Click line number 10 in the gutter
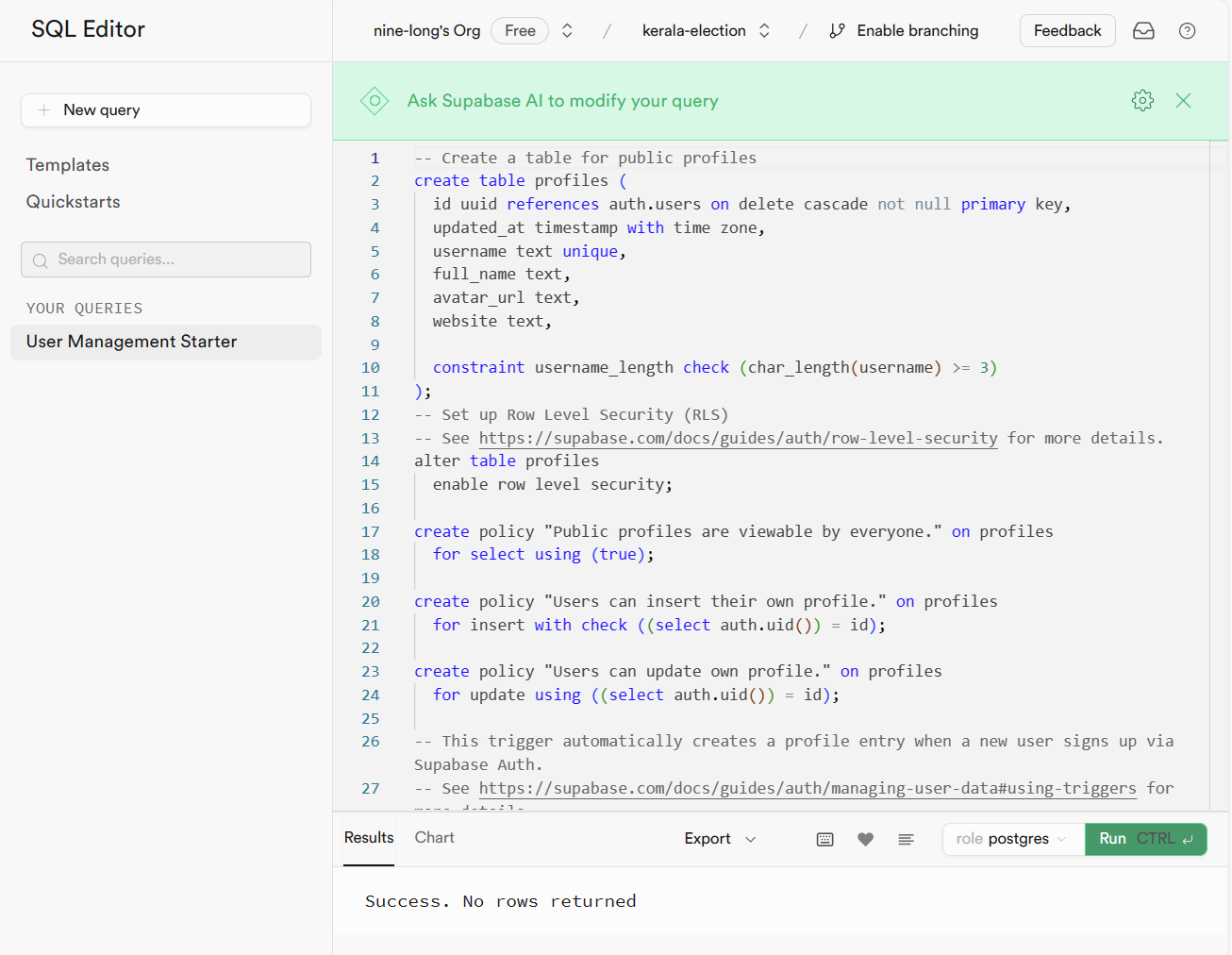The height and width of the screenshot is (955, 1232). click(371, 368)
